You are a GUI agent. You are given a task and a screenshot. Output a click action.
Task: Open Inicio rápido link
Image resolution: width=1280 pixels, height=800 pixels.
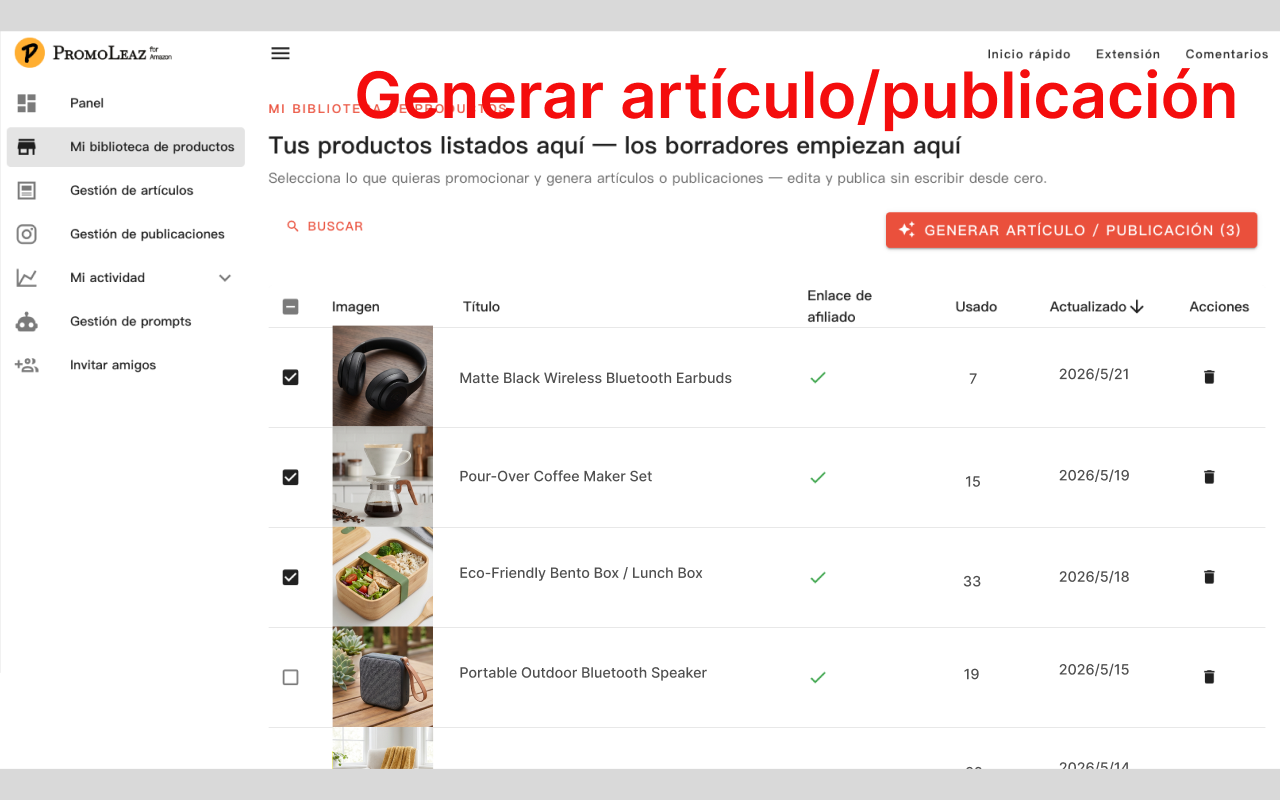[x=1029, y=54]
